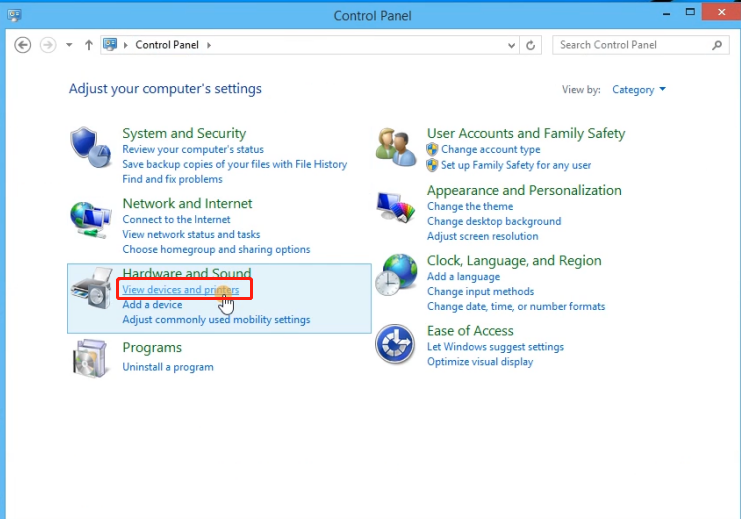Go up one level with Up arrow

click(88, 45)
